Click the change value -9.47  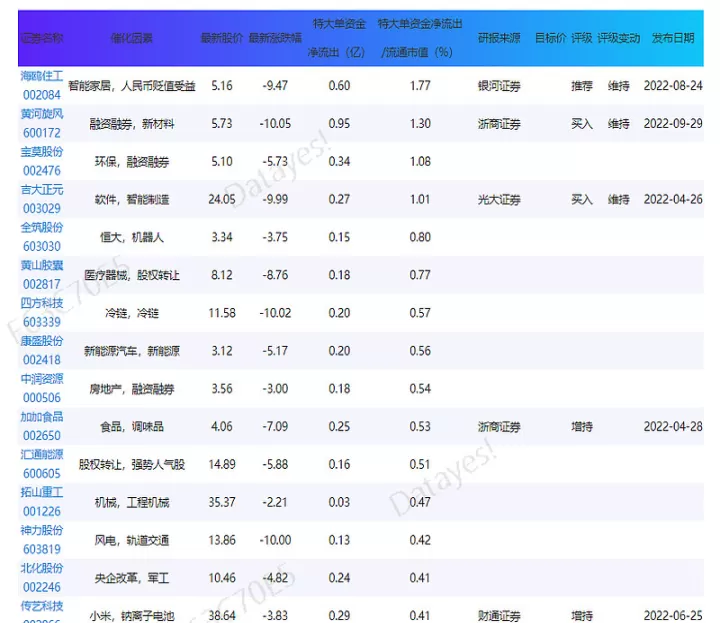tap(275, 86)
